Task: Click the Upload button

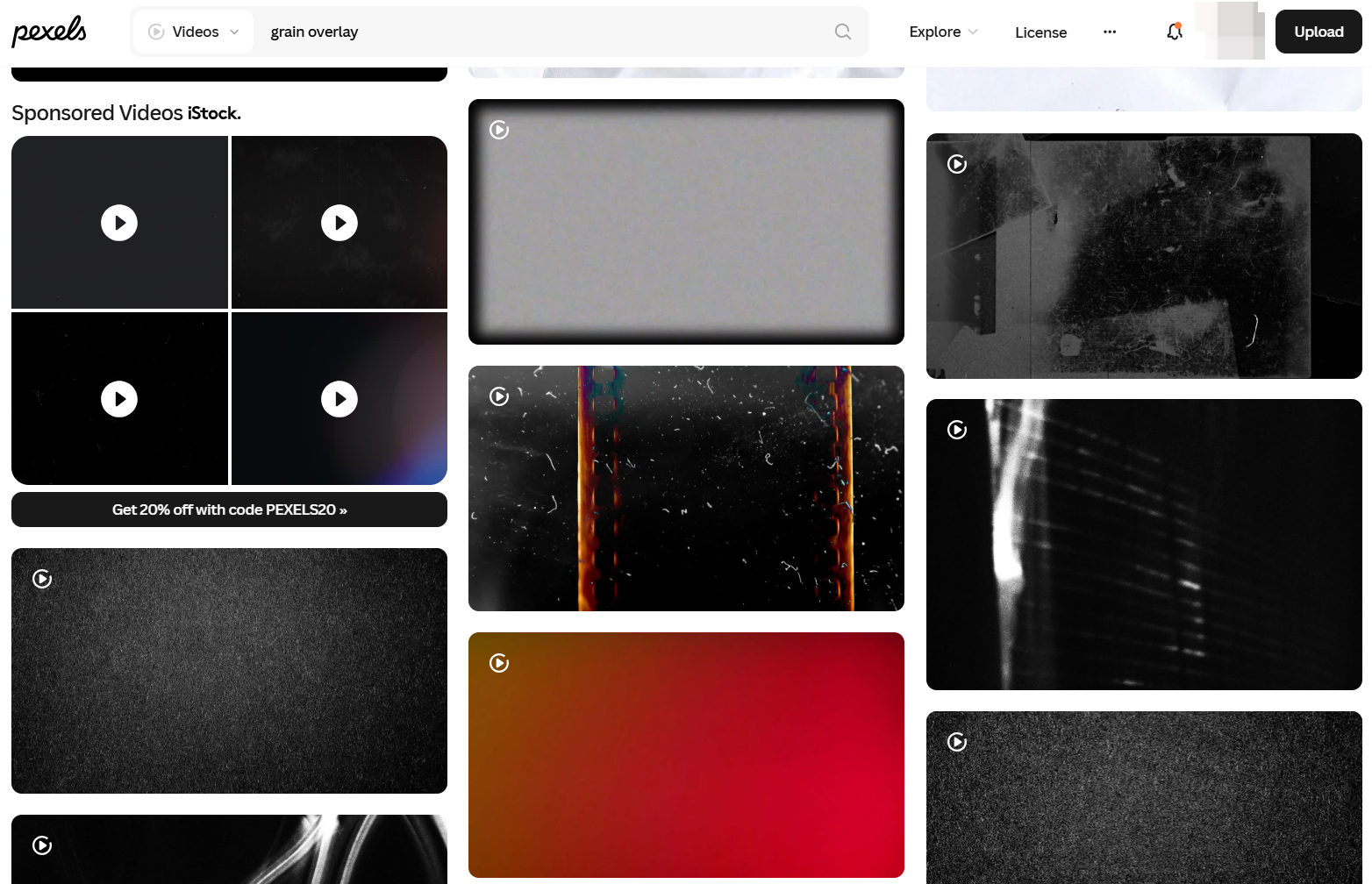Action: tap(1318, 31)
